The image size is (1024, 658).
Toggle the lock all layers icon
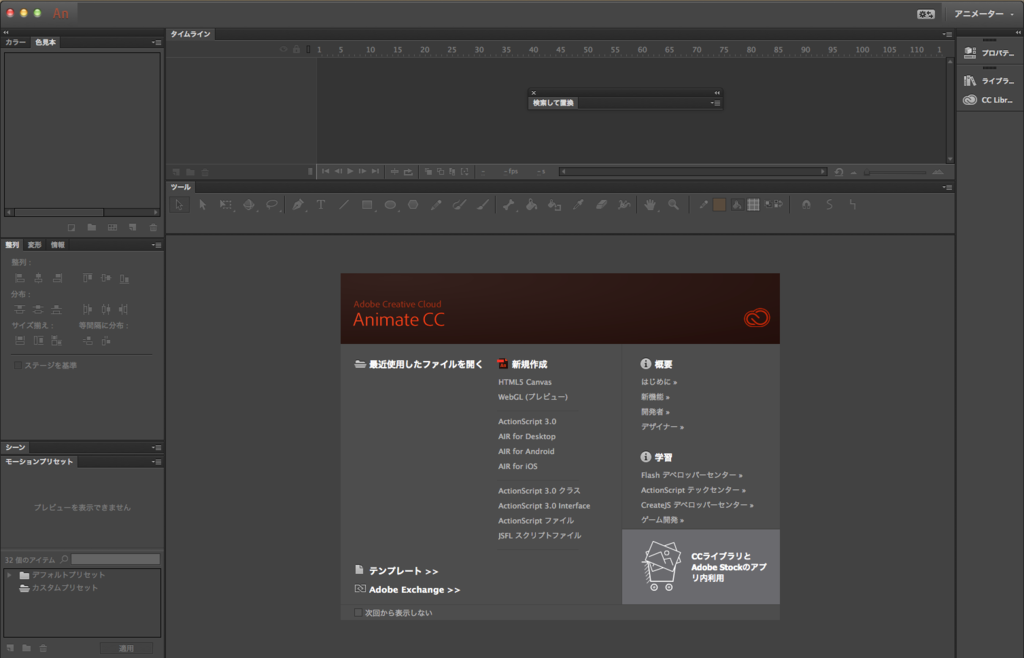click(x=296, y=49)
